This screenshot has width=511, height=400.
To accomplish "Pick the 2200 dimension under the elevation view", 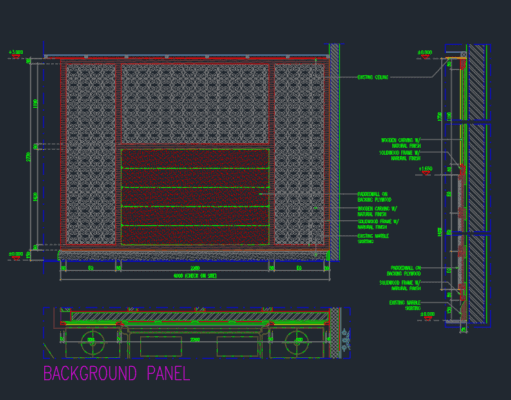I will pos(195,268).
